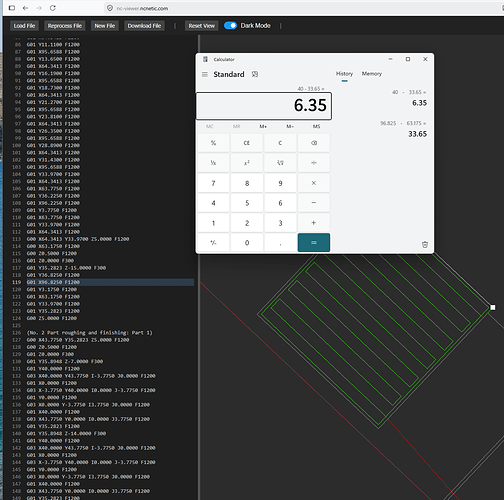Image resolution: width=504 pixels, height=500 pixels.
Task: Click the white tool position marker in viewer
Action: 493,307
